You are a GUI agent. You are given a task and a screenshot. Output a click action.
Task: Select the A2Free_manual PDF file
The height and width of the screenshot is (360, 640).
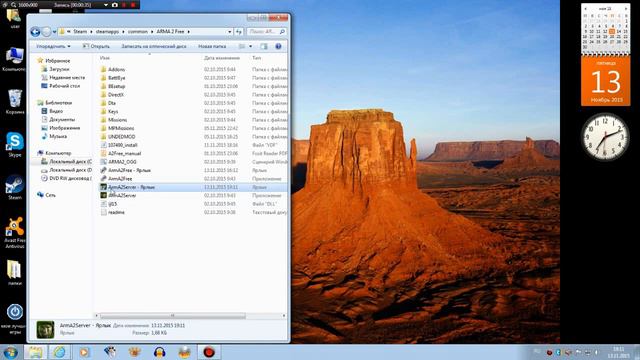pos(124,153)
